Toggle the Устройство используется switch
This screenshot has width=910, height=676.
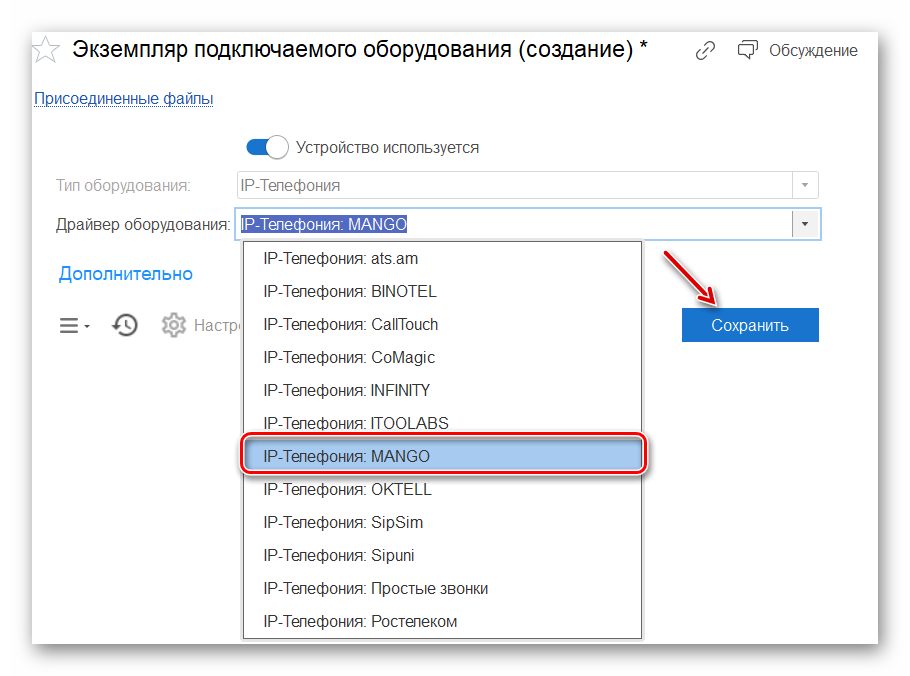(267, 147)
